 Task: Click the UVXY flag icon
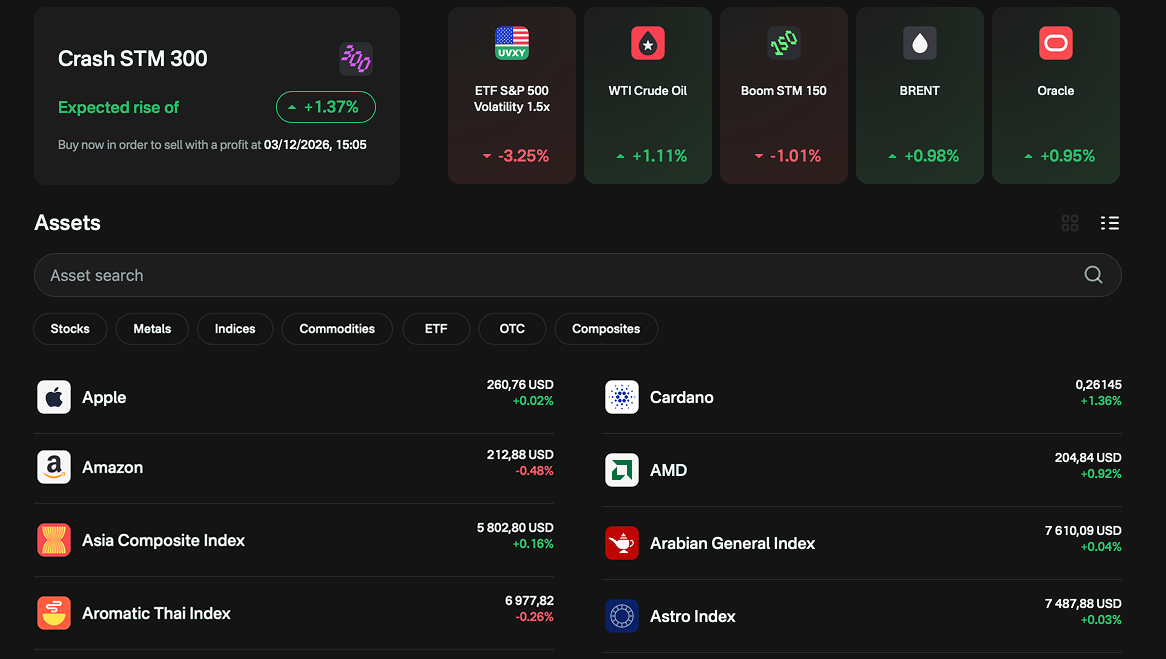point(512,43)
